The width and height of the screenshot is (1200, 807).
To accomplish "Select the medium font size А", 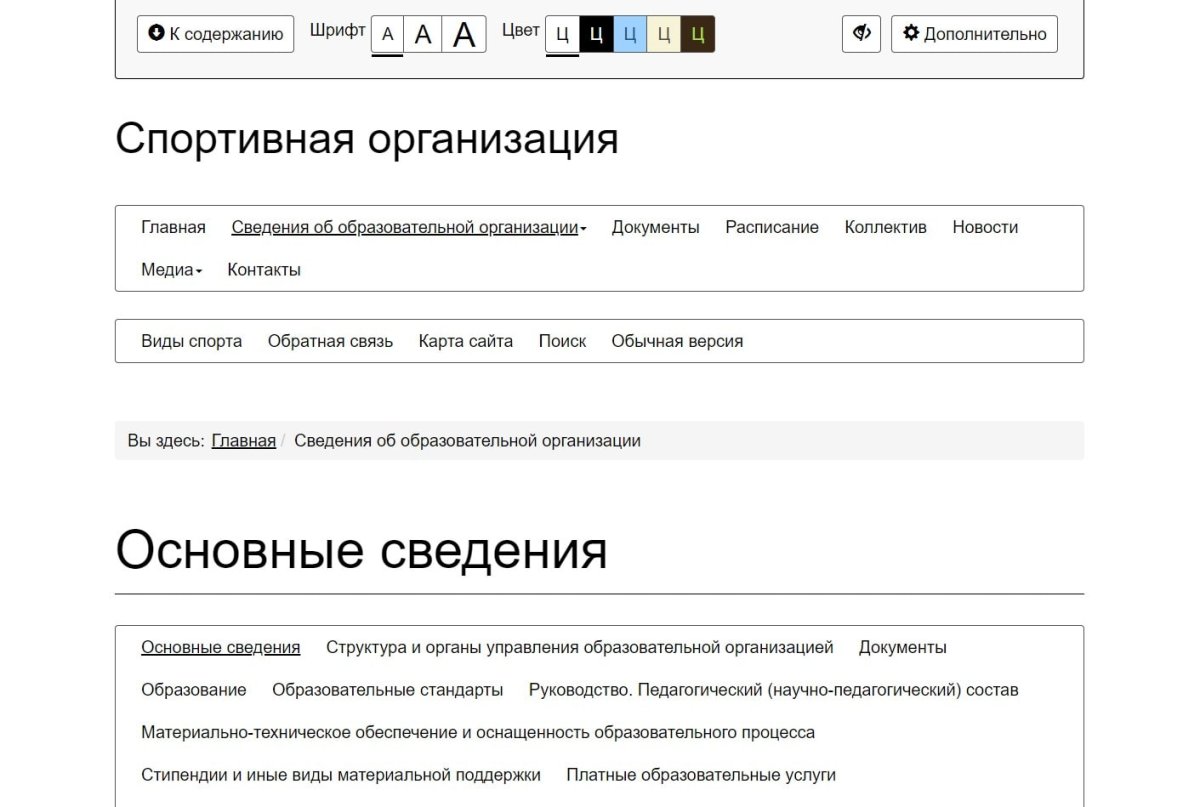I will [x=422, y=33].
